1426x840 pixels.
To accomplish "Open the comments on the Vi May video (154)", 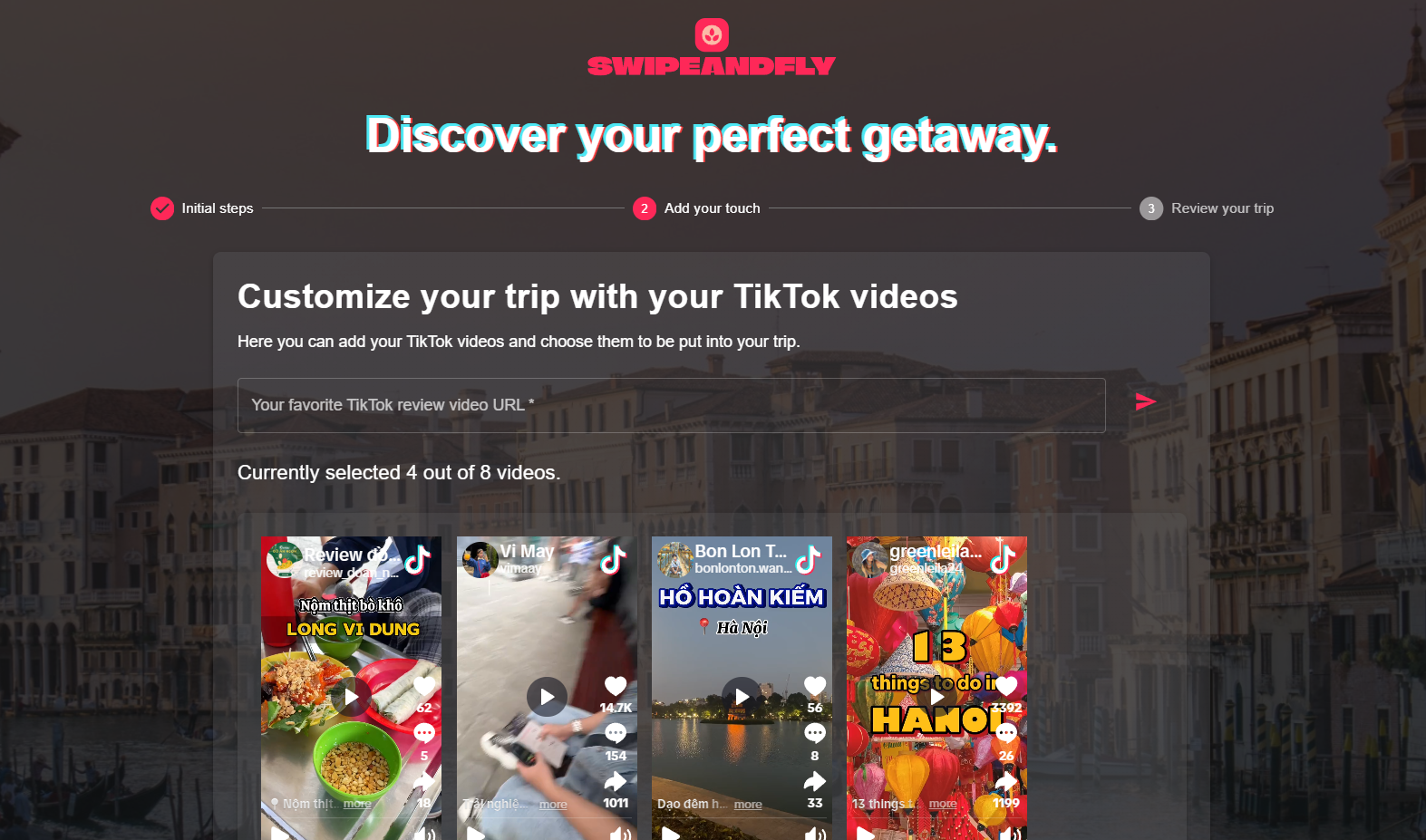I will point(616,733).
